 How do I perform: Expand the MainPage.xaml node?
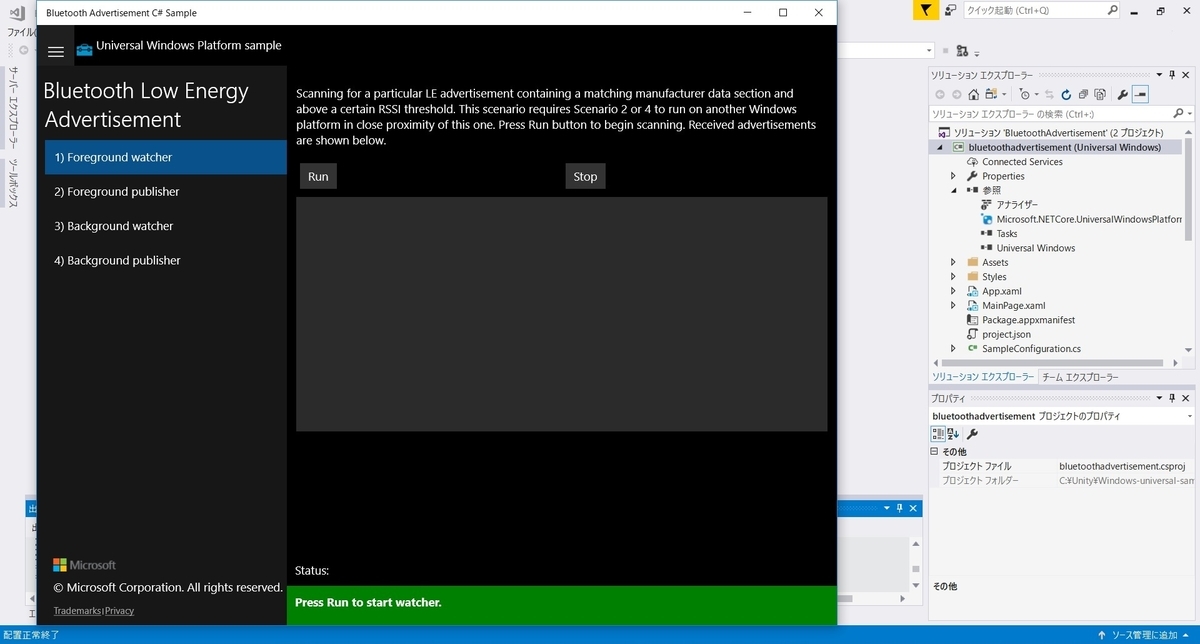point(953,305)
